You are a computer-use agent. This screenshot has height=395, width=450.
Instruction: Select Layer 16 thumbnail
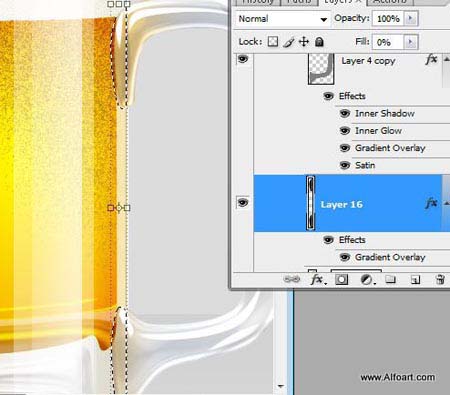(x=311, y=203)
